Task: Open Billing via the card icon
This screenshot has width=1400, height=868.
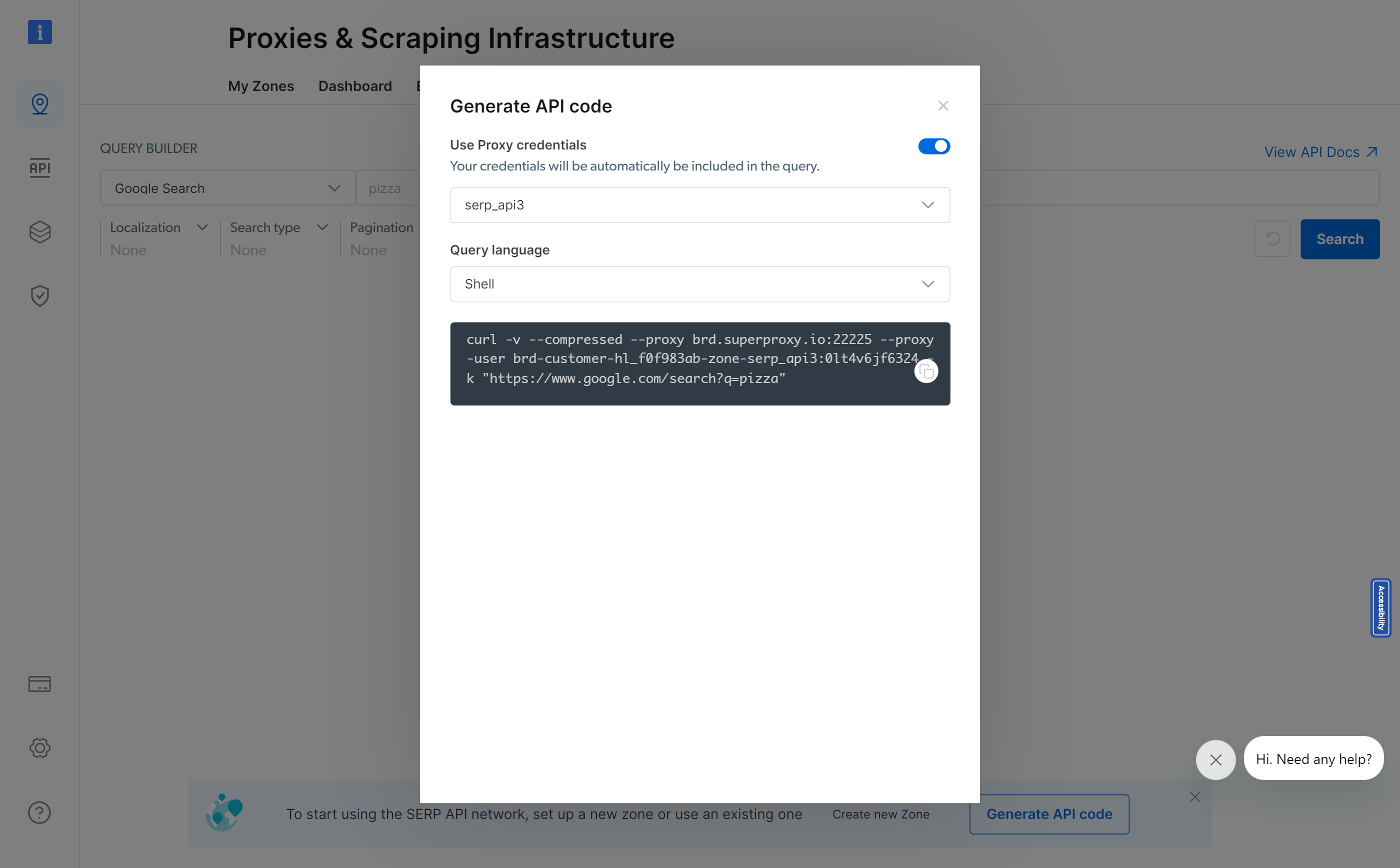Action: pyautogui.click(x=39, y=683)
